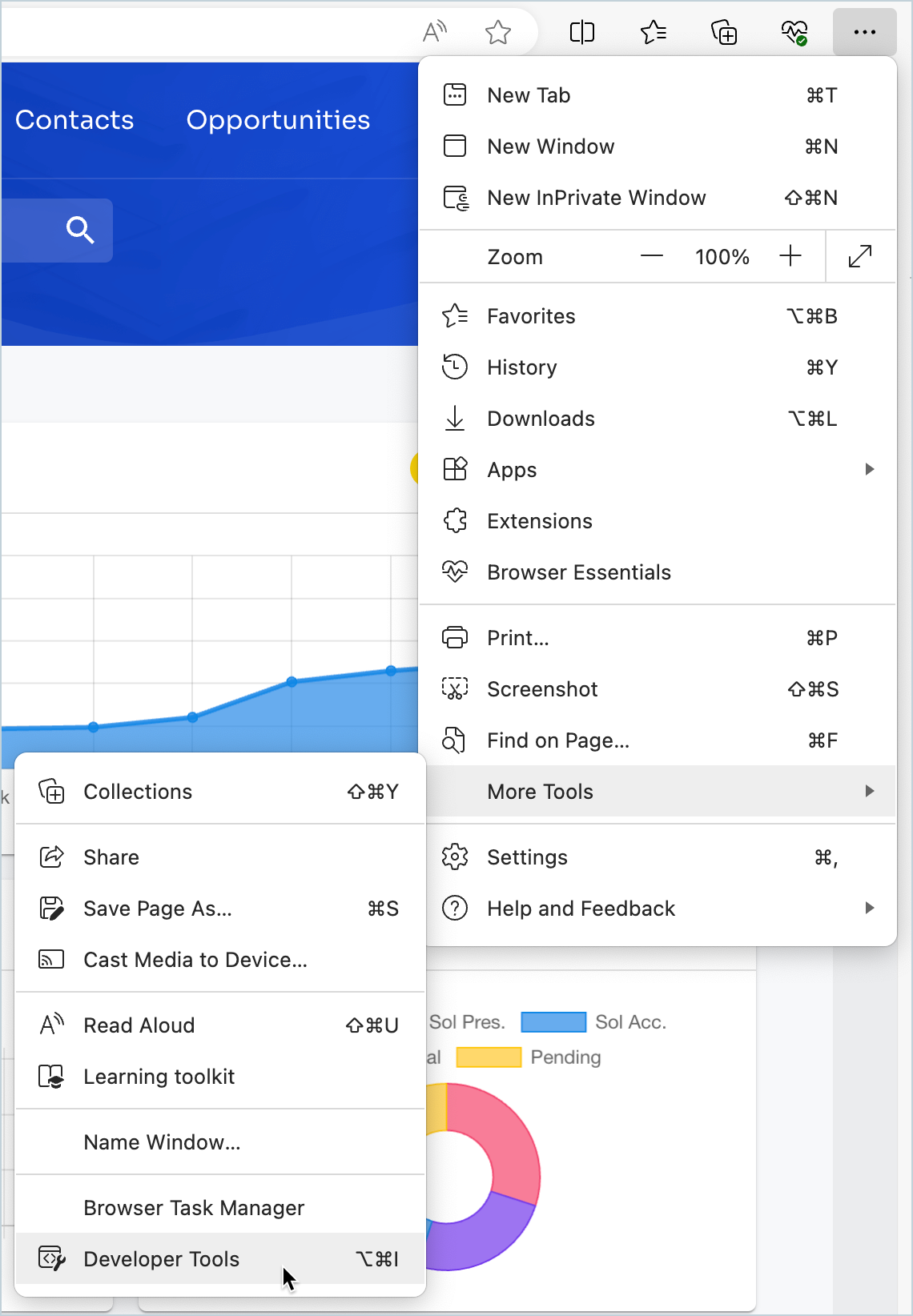The image size is (913, 1316).
Task: Click the Screenshot scissors icon
Action: click(455, 688)
